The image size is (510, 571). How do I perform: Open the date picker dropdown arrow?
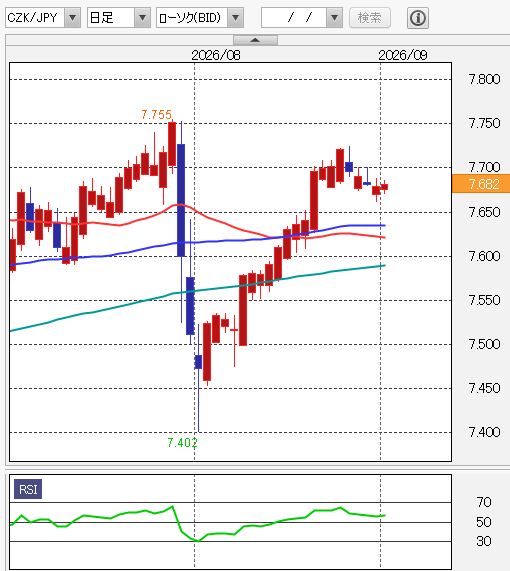pos(334,17)
